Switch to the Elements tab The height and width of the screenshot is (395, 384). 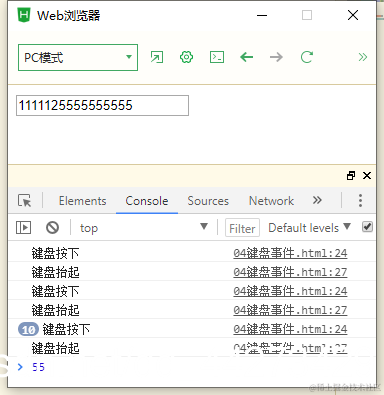[82, 201]
